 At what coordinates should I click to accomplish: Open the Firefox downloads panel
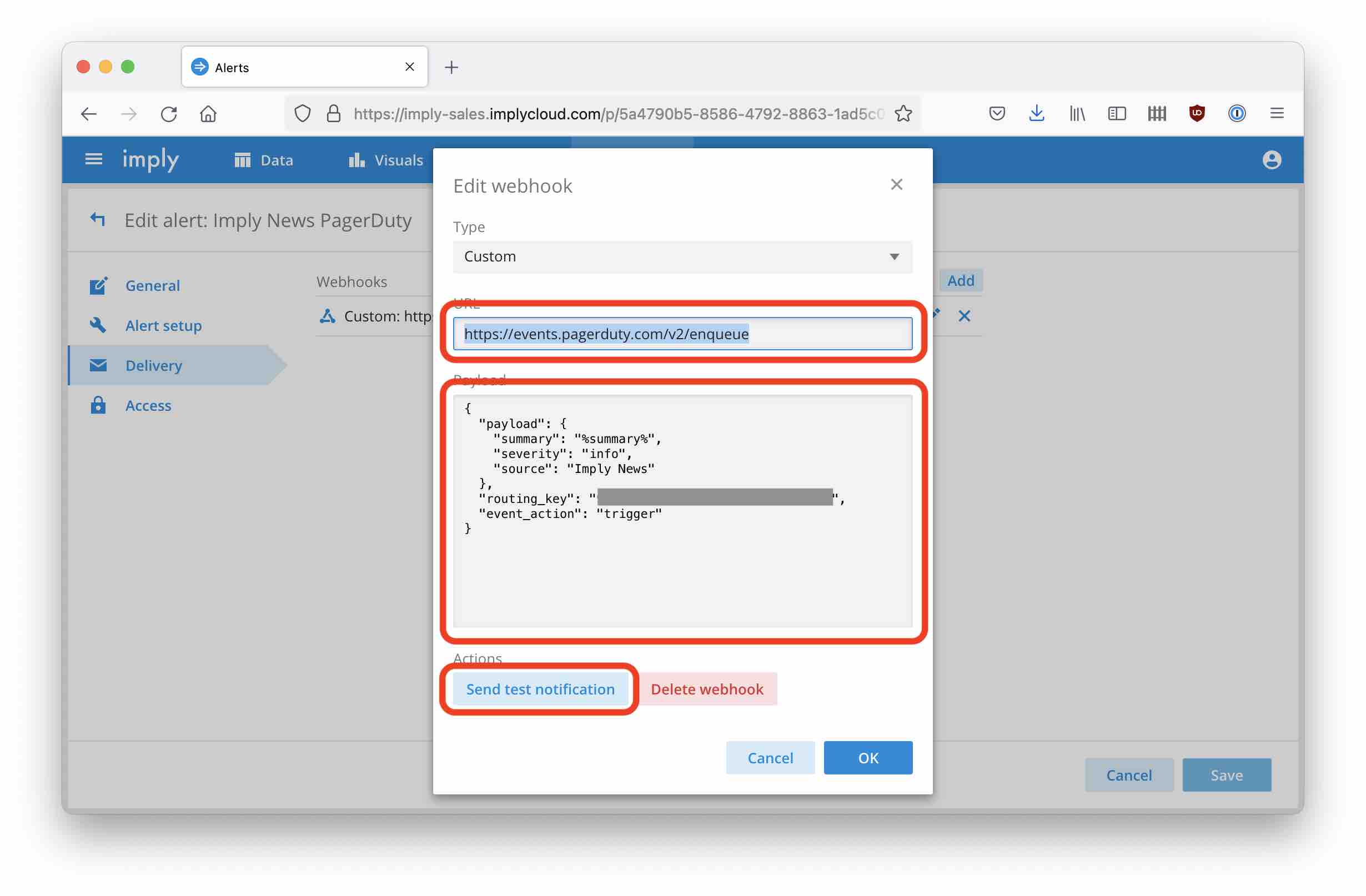click(1037, 113)
